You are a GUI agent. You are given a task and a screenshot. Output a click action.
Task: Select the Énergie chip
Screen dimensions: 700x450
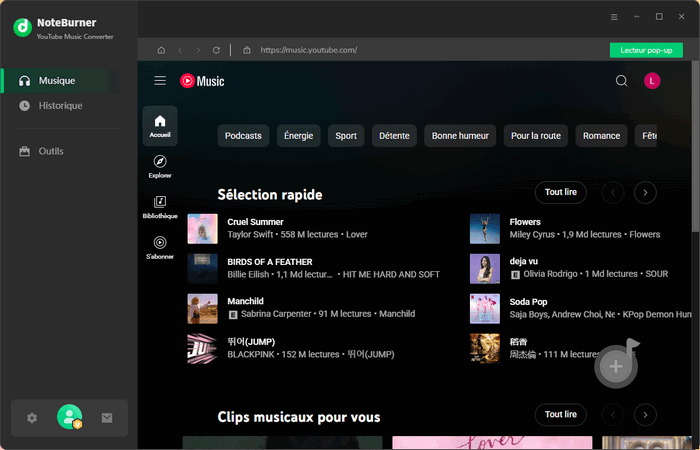[x=299, y=136]
